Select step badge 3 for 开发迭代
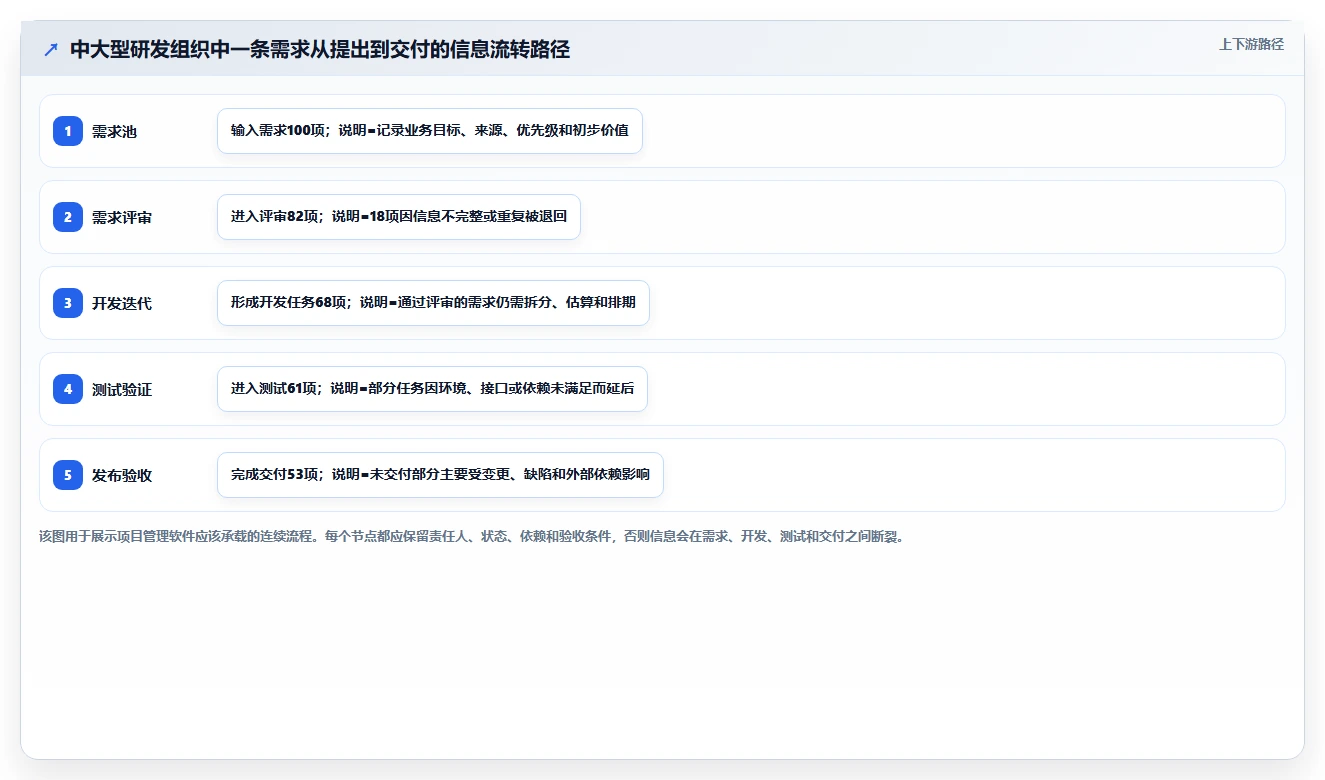 click(x=68, y=303)
